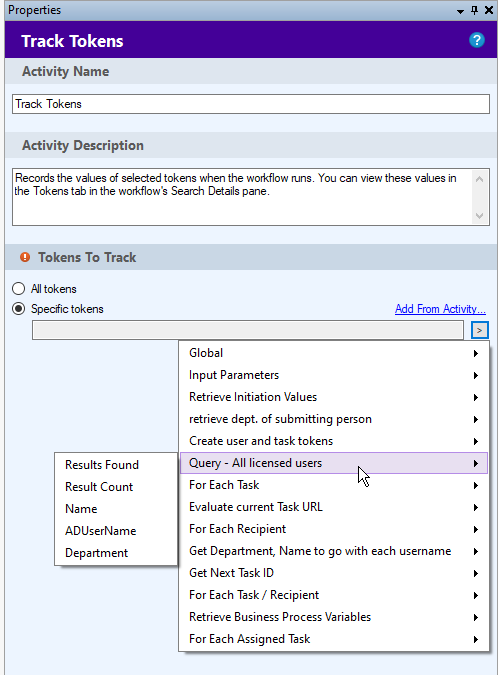Expand the Input Parameters submenu

(x=334, y=375)
